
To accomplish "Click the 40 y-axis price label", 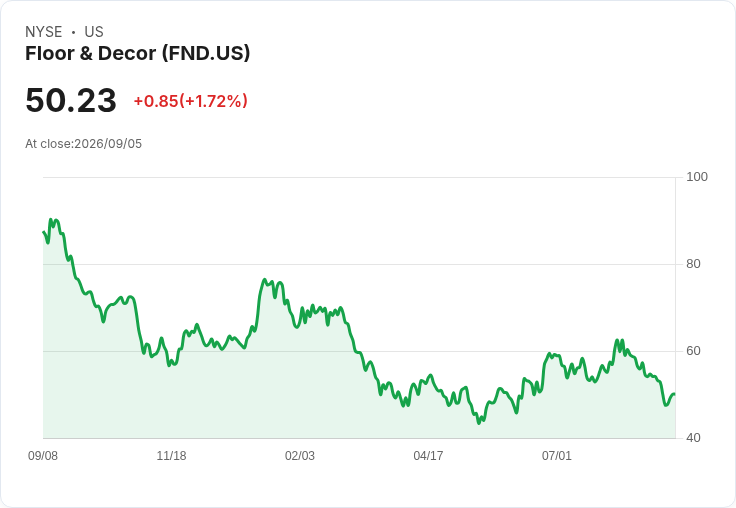I will click(x=693, y=438).
